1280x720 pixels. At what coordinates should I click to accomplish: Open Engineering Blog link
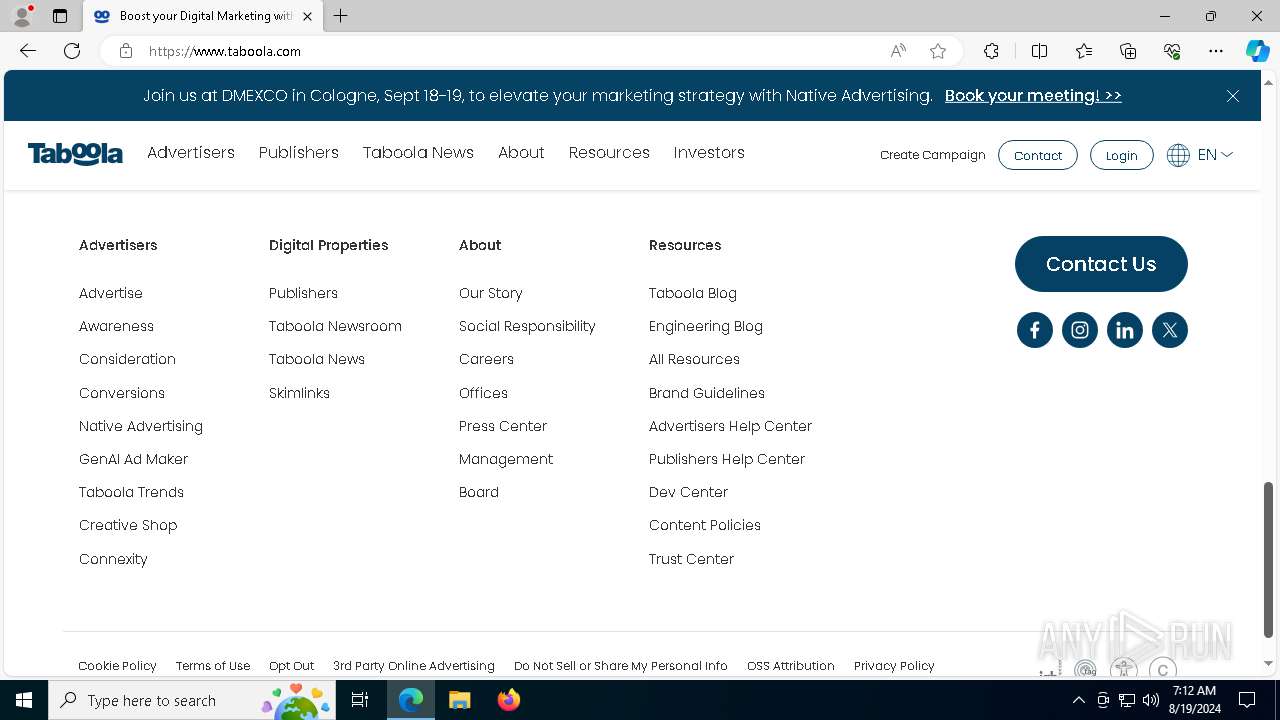706,326
